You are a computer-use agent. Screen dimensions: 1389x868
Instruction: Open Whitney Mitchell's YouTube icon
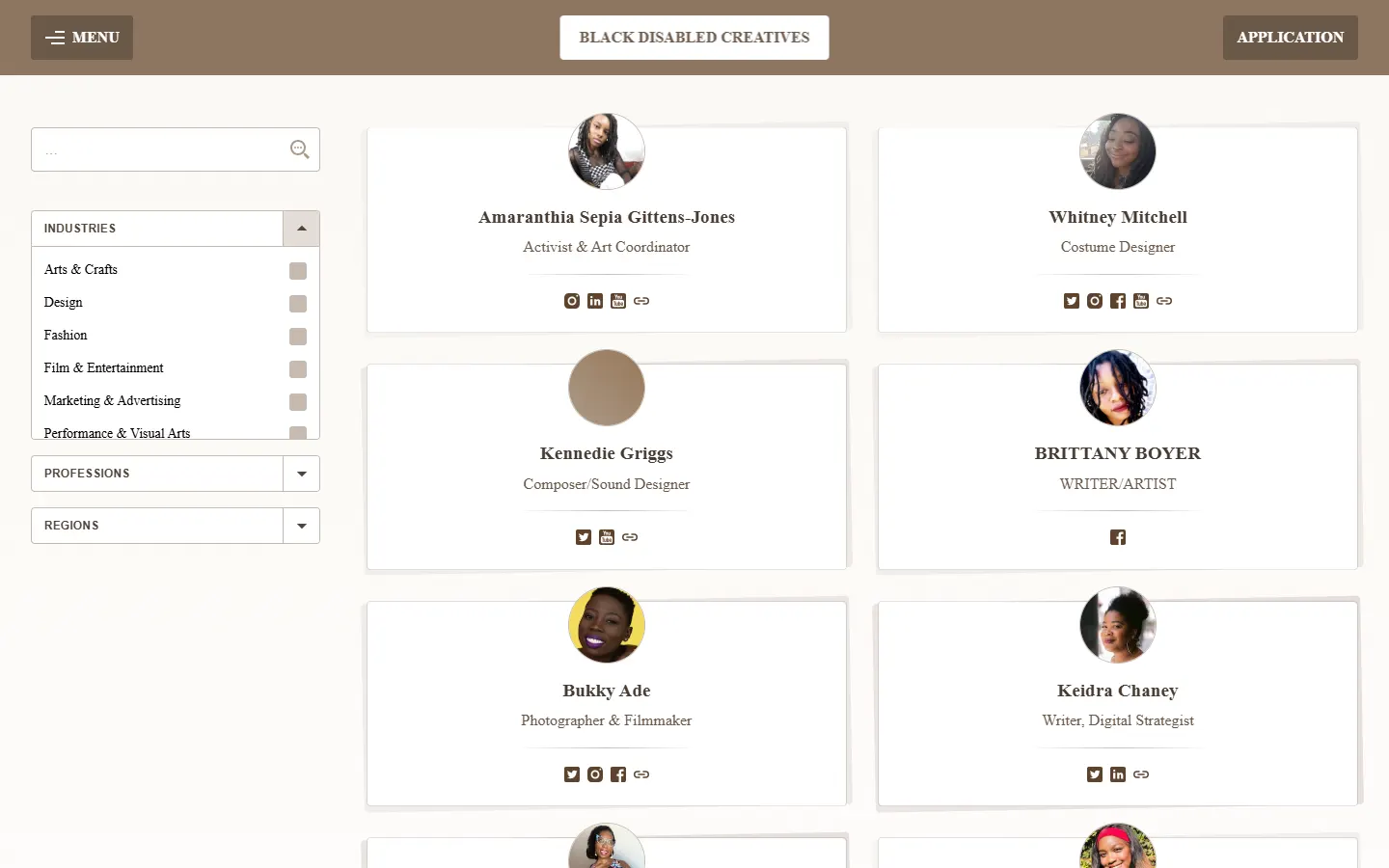[x=1141, y=301]
